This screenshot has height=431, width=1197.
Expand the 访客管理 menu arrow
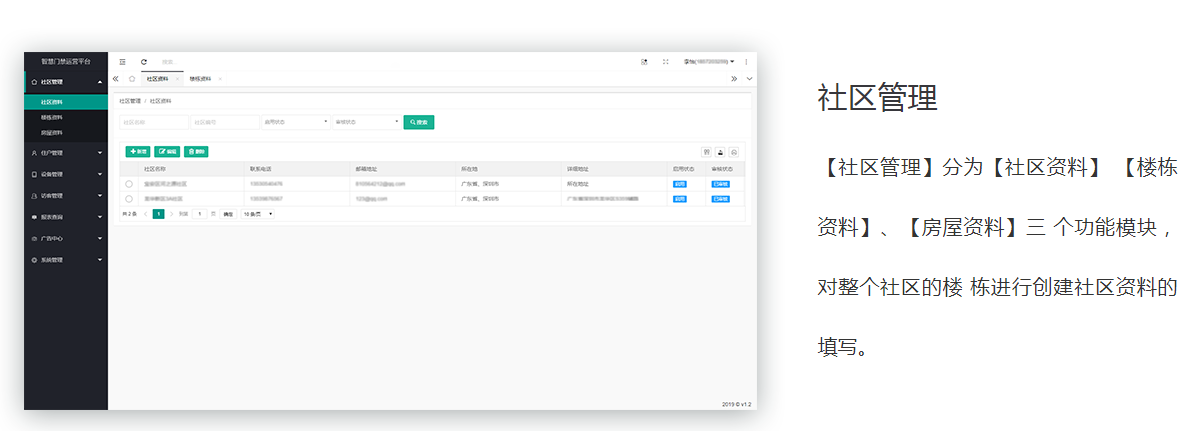point(100,195)
